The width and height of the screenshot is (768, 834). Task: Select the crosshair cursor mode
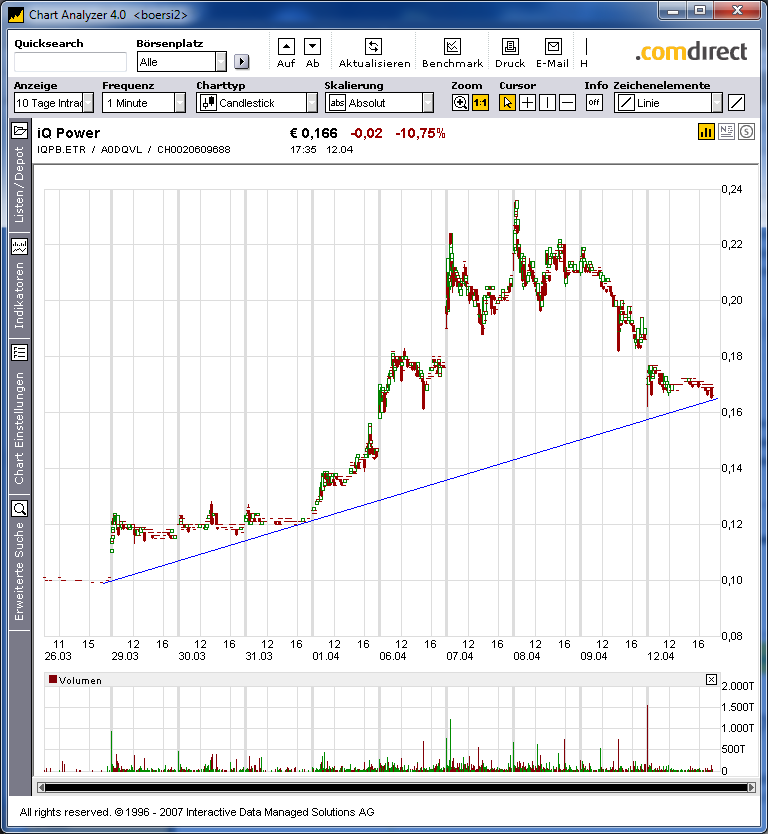click(527, 102)
